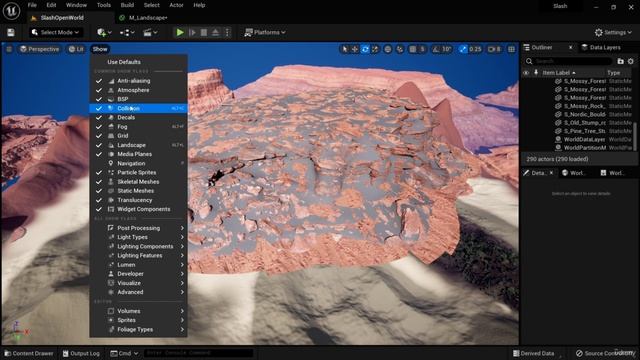
Task: Sort Outliner by Item Label header
Action: pos(559,73)
